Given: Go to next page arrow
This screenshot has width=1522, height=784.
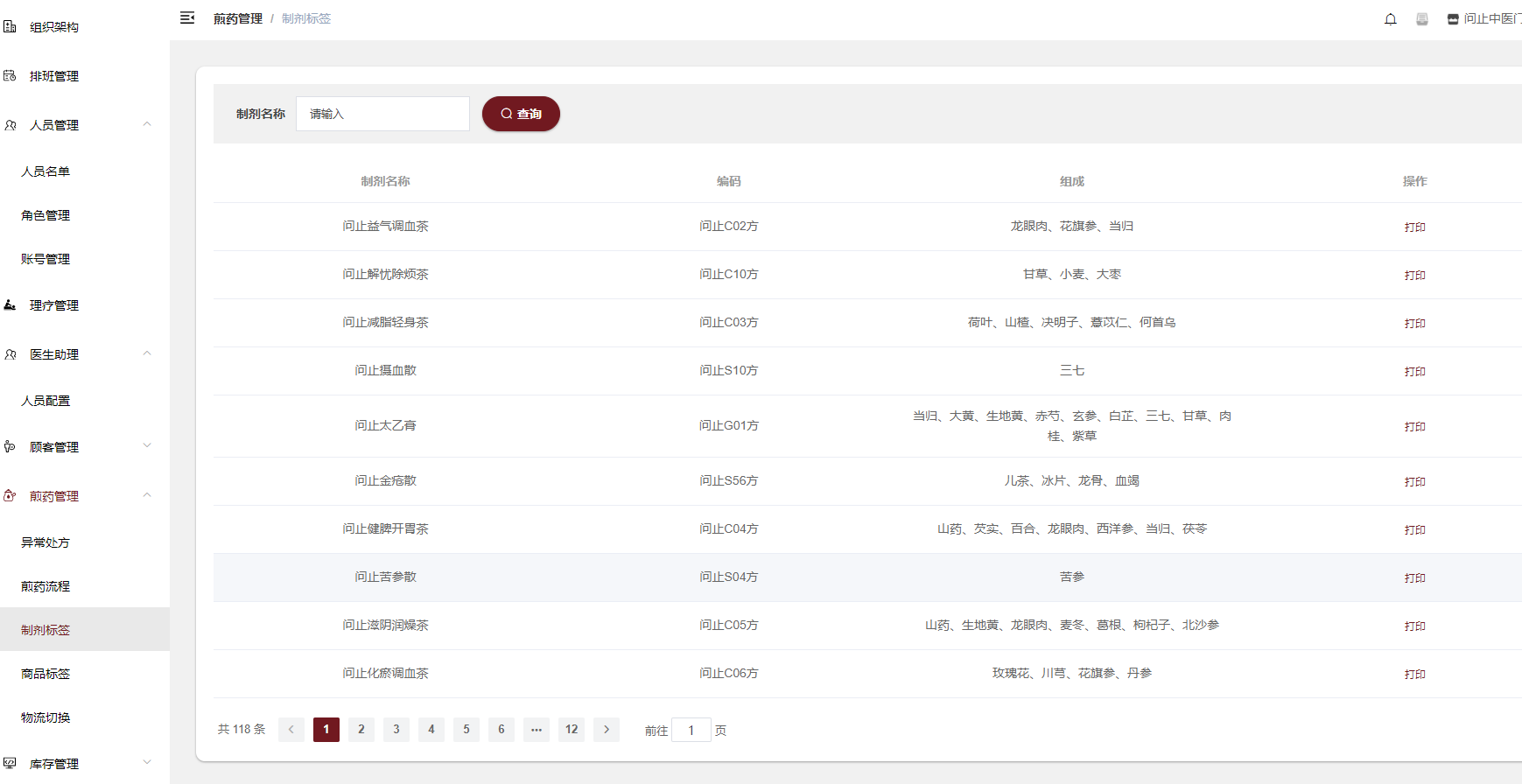Looking at the screenshot, I should point(607,729).
